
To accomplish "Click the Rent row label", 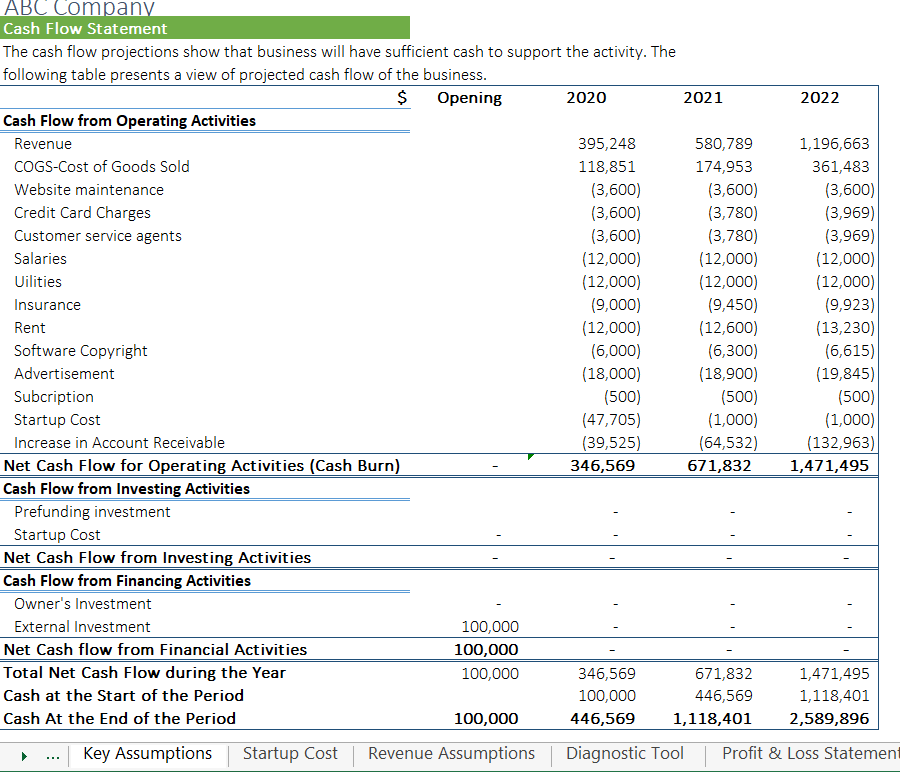I will (30, 328).
